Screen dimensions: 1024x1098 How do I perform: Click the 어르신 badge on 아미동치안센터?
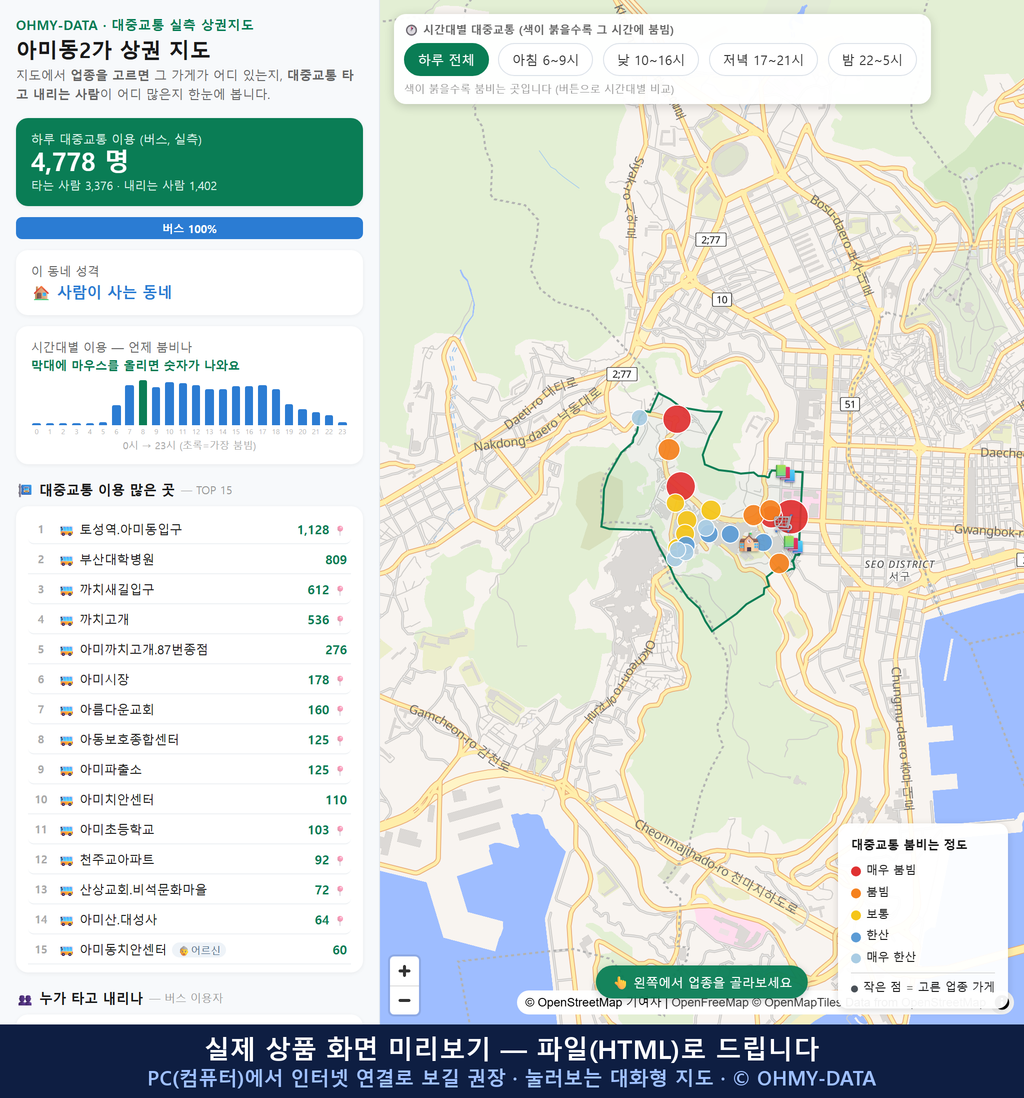click(200, 950)
